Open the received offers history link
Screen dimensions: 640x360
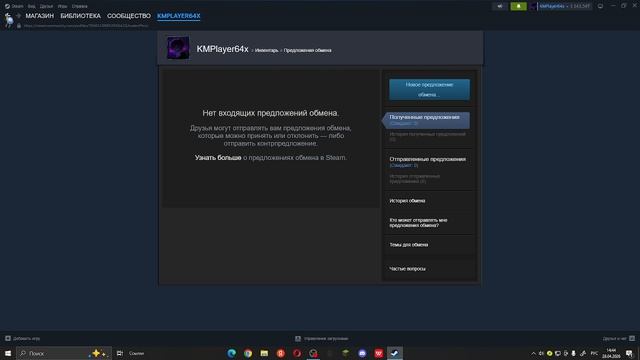(427, 136)
